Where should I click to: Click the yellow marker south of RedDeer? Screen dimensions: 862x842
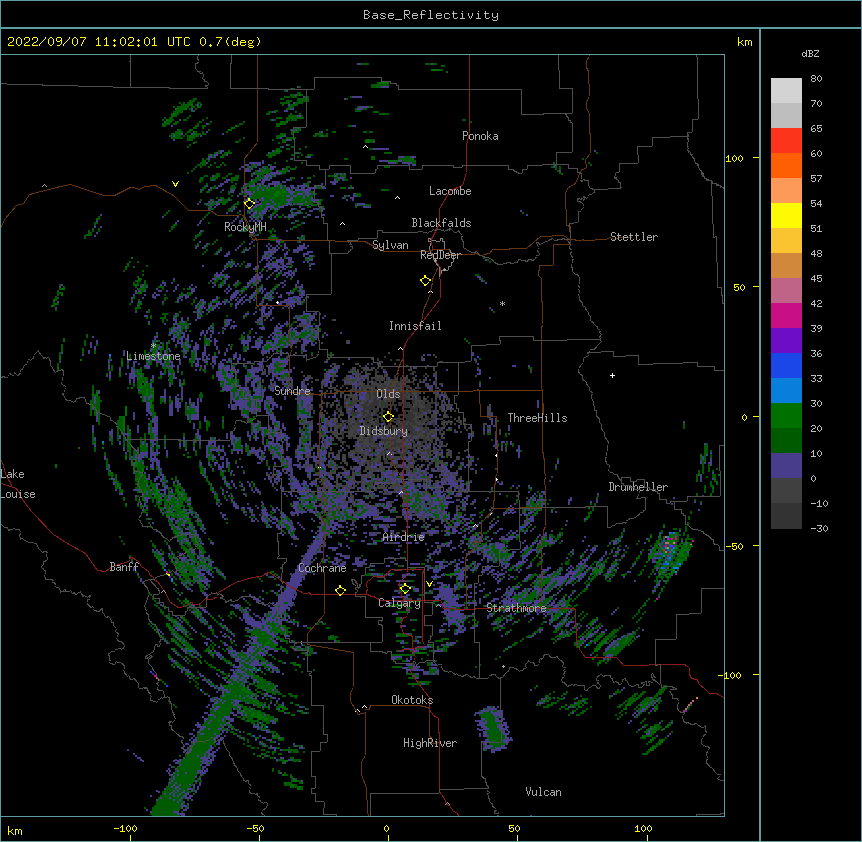425,281
